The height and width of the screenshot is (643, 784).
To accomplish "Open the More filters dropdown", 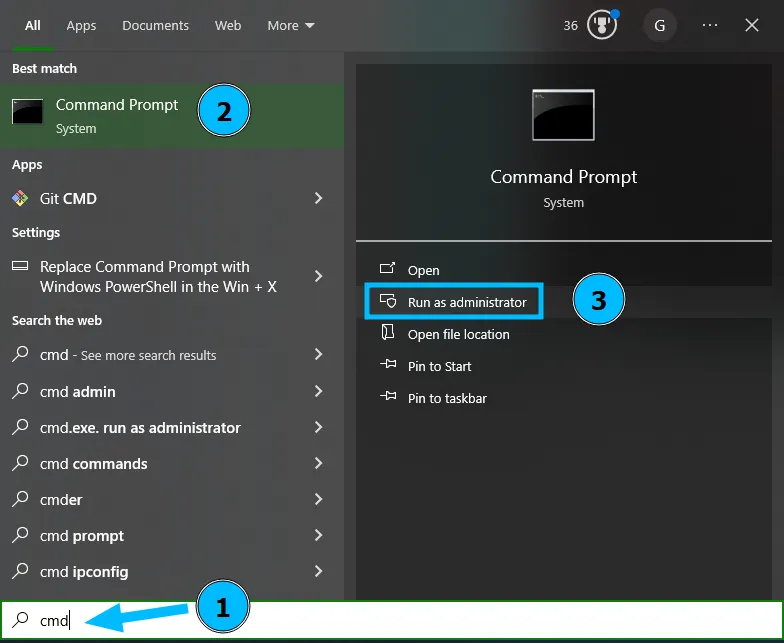I will pos(291,26).
